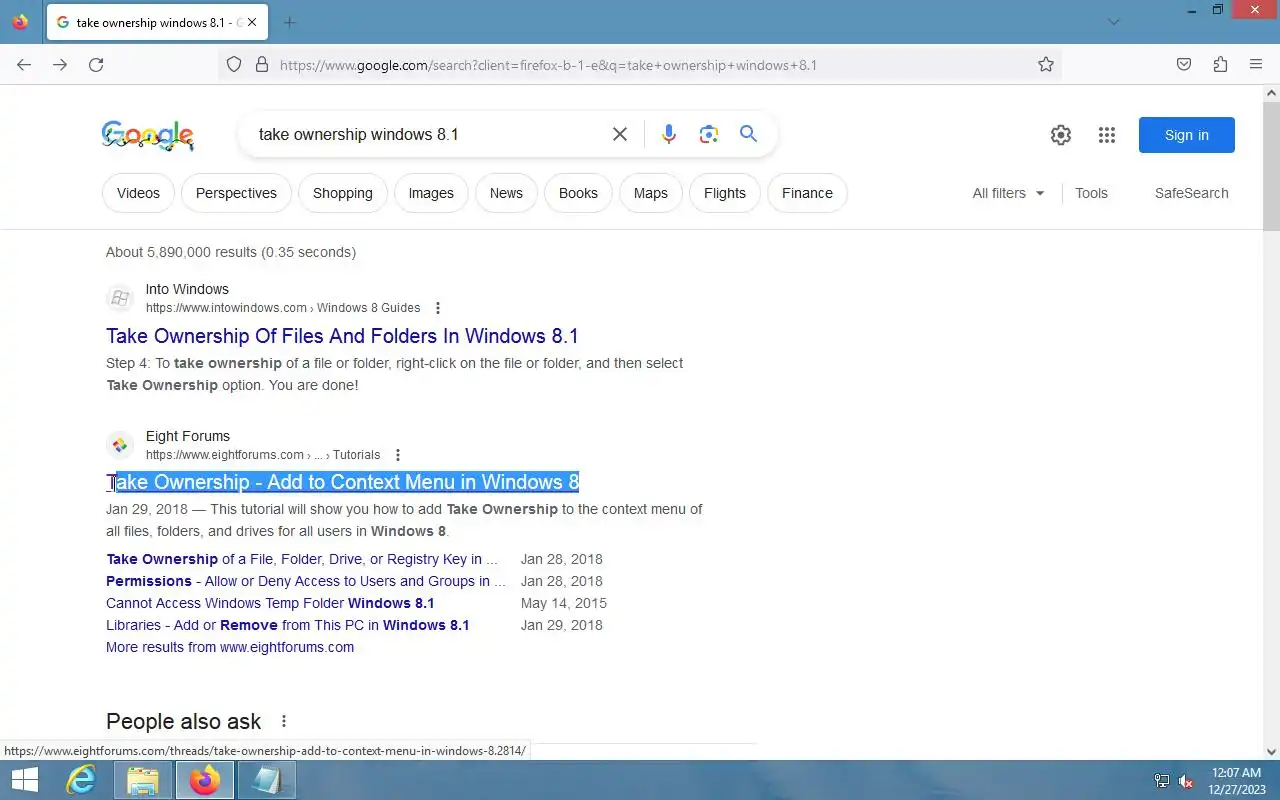Viewport: 1280px width, 800px height.
Task: Go back with the browser back arrow
Action: [x=24, y=65]
